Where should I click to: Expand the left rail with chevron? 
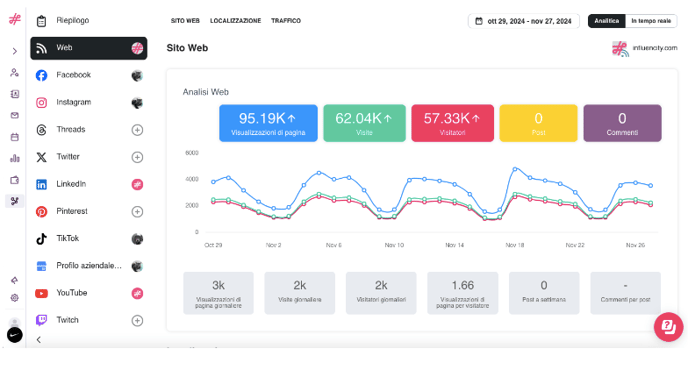pyautogui.click(x=14, y=51)
